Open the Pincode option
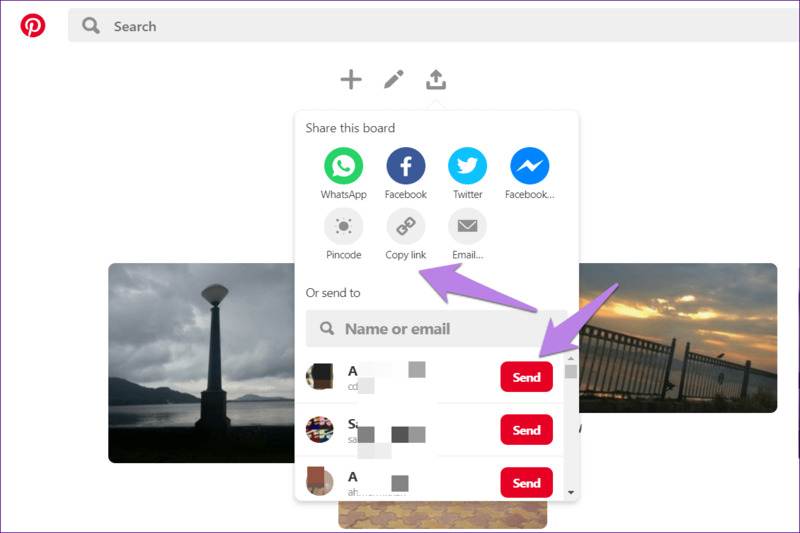This screenshot has width=800, height=533. pyautogui.click(x=343, y=227)
